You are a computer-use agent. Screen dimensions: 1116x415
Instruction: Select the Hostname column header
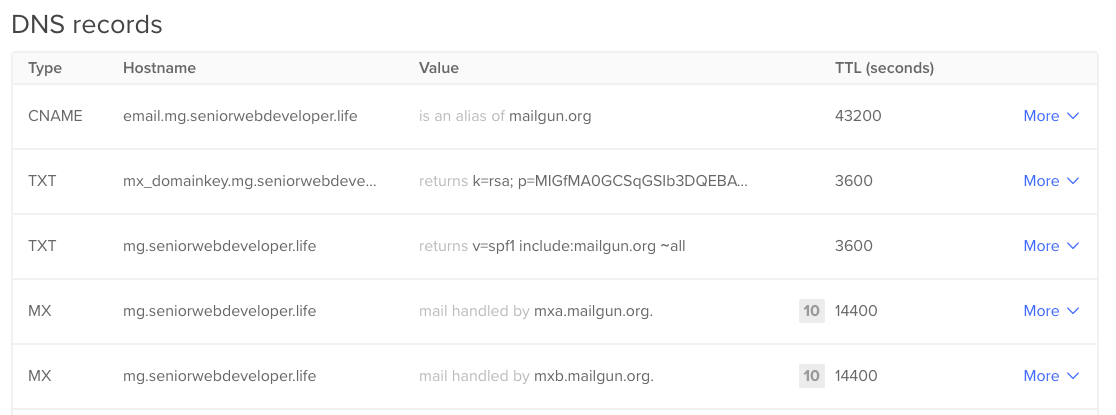point(159,68)
